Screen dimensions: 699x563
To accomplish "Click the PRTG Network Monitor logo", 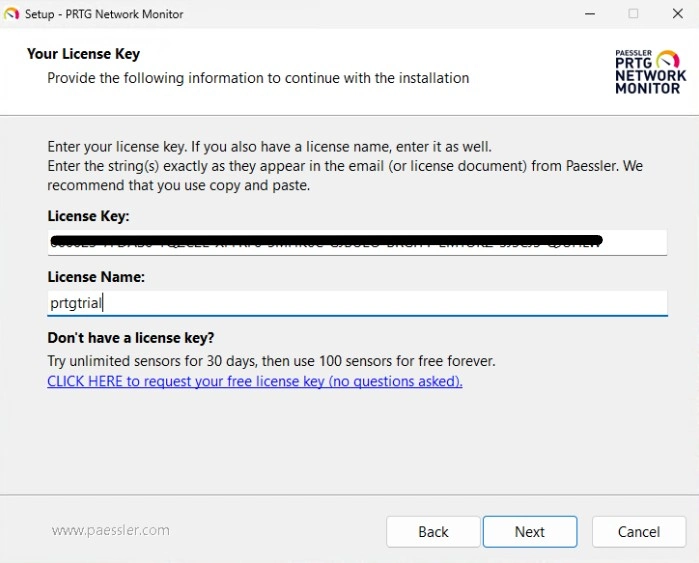I will [x=650, y=71].
